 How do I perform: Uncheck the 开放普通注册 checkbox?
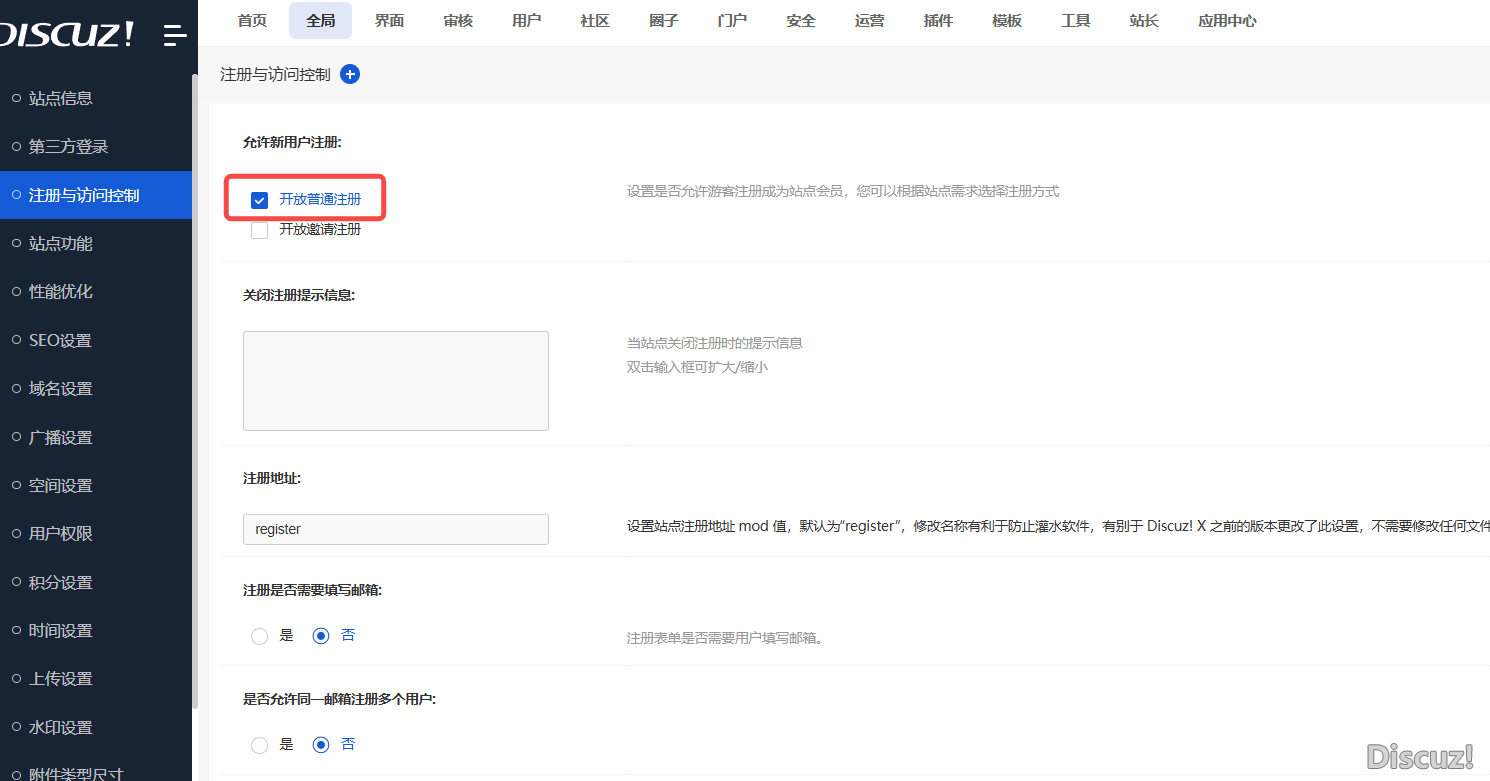pyautogui.click(x=260, y=200)
